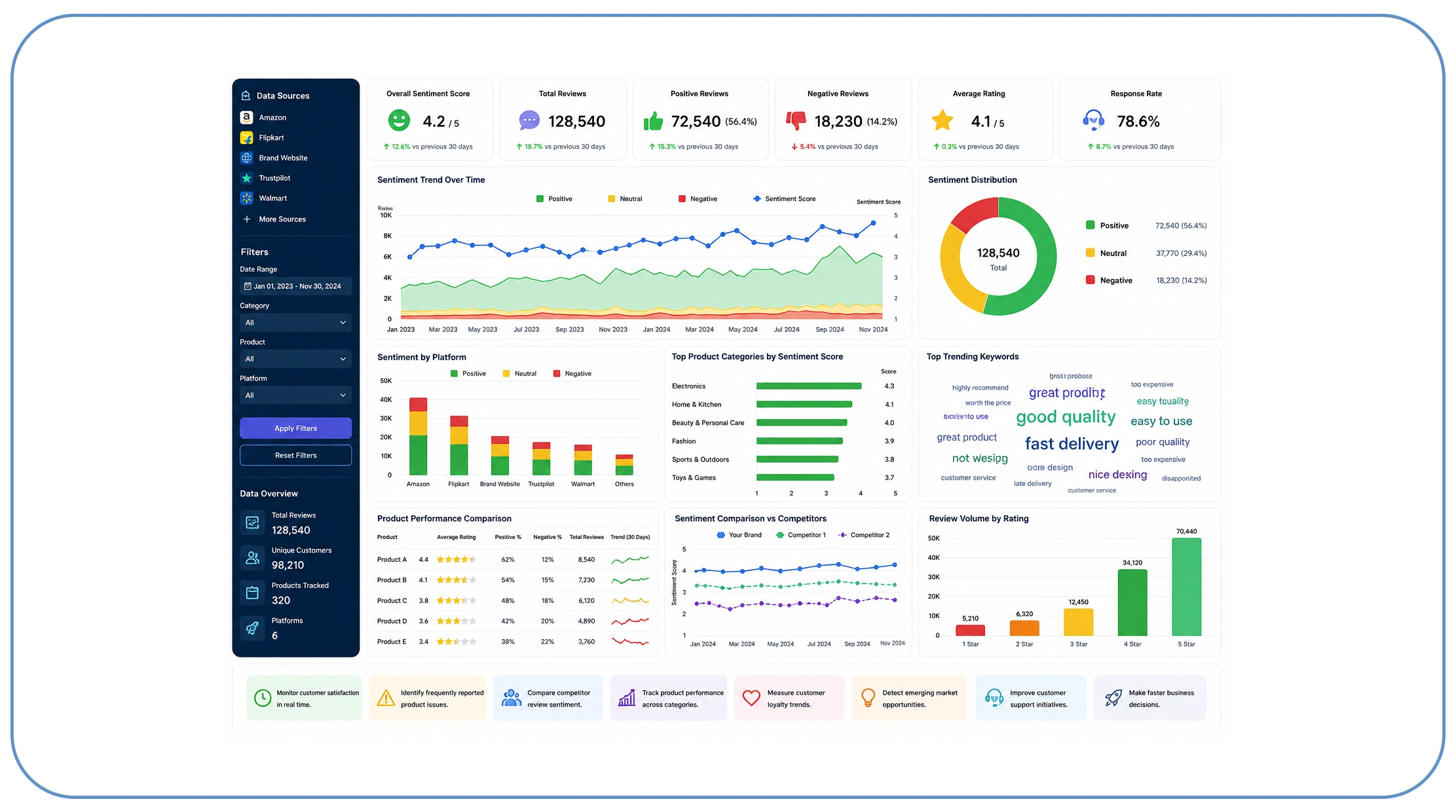
Task: Click the '128,540 Total' donut center
Action: click(x=998, y=259)
